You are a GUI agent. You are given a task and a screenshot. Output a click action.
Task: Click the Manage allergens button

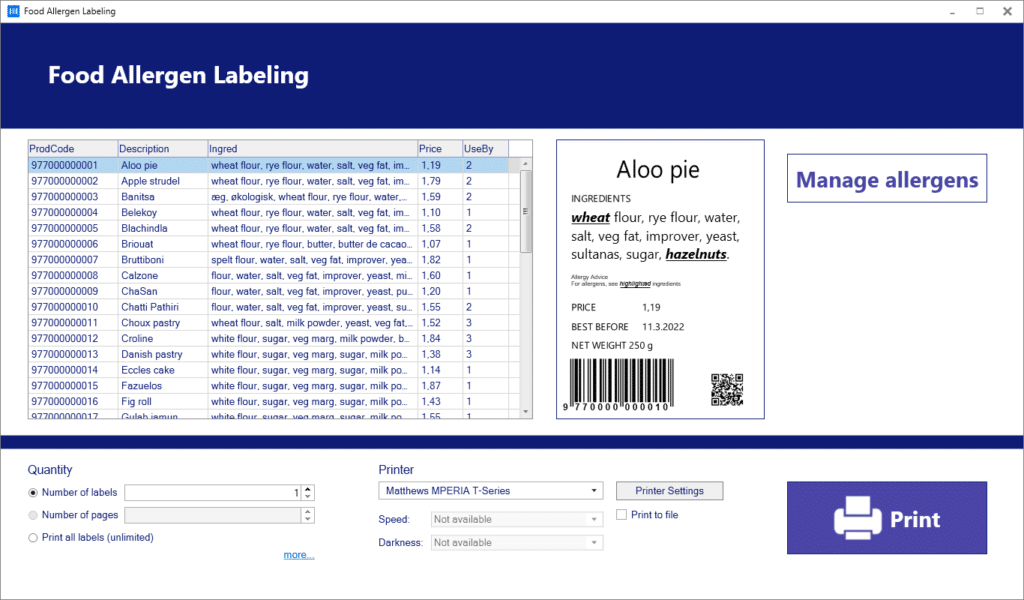click(887, 179)
